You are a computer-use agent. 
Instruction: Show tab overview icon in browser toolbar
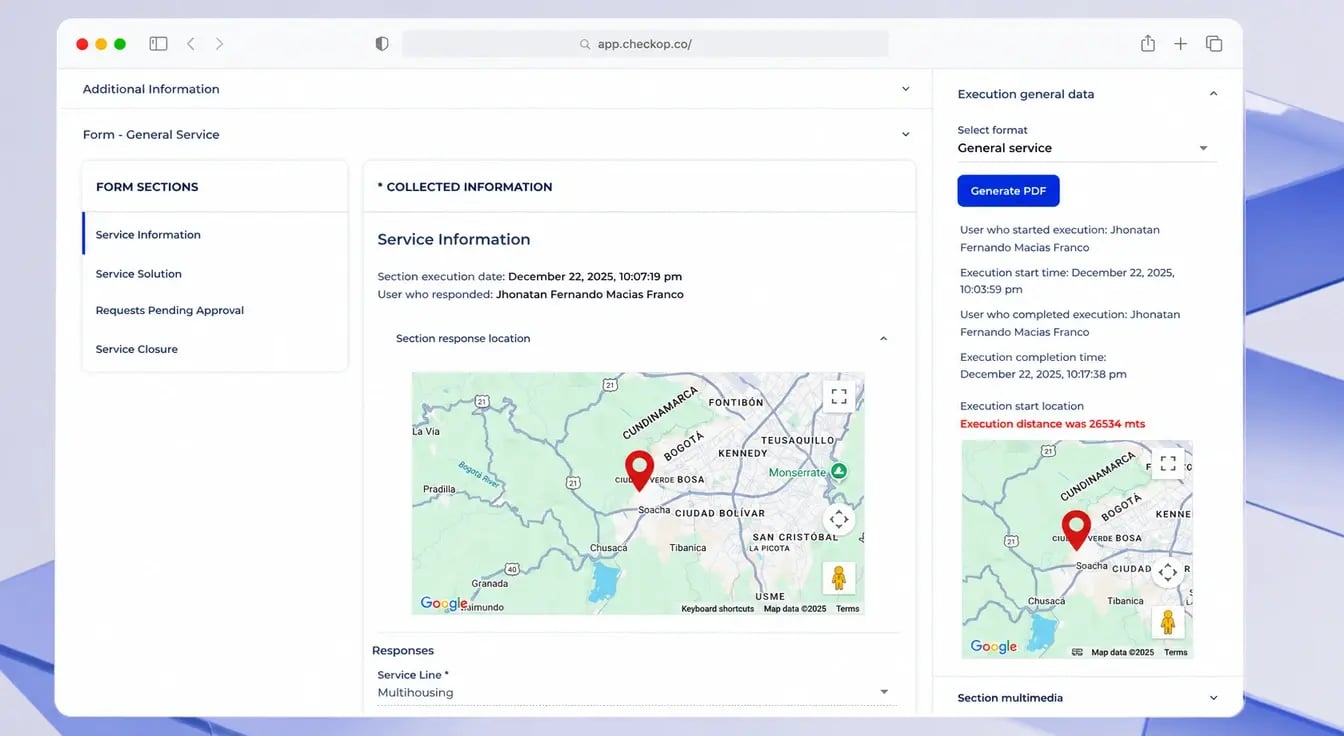(x=1214, y=44)
